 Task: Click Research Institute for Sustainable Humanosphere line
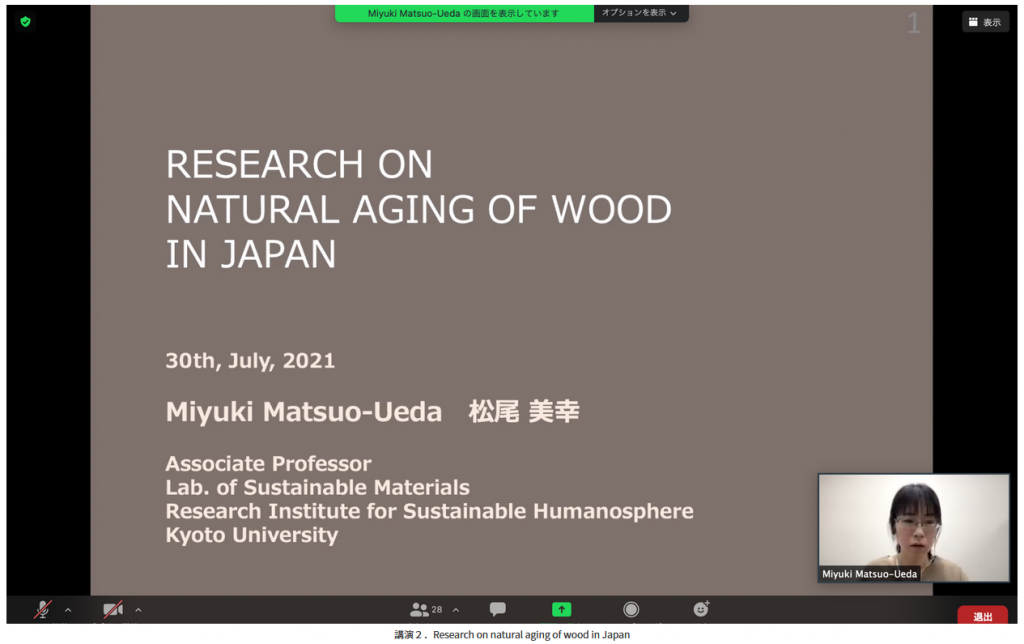tap(429, 511)
